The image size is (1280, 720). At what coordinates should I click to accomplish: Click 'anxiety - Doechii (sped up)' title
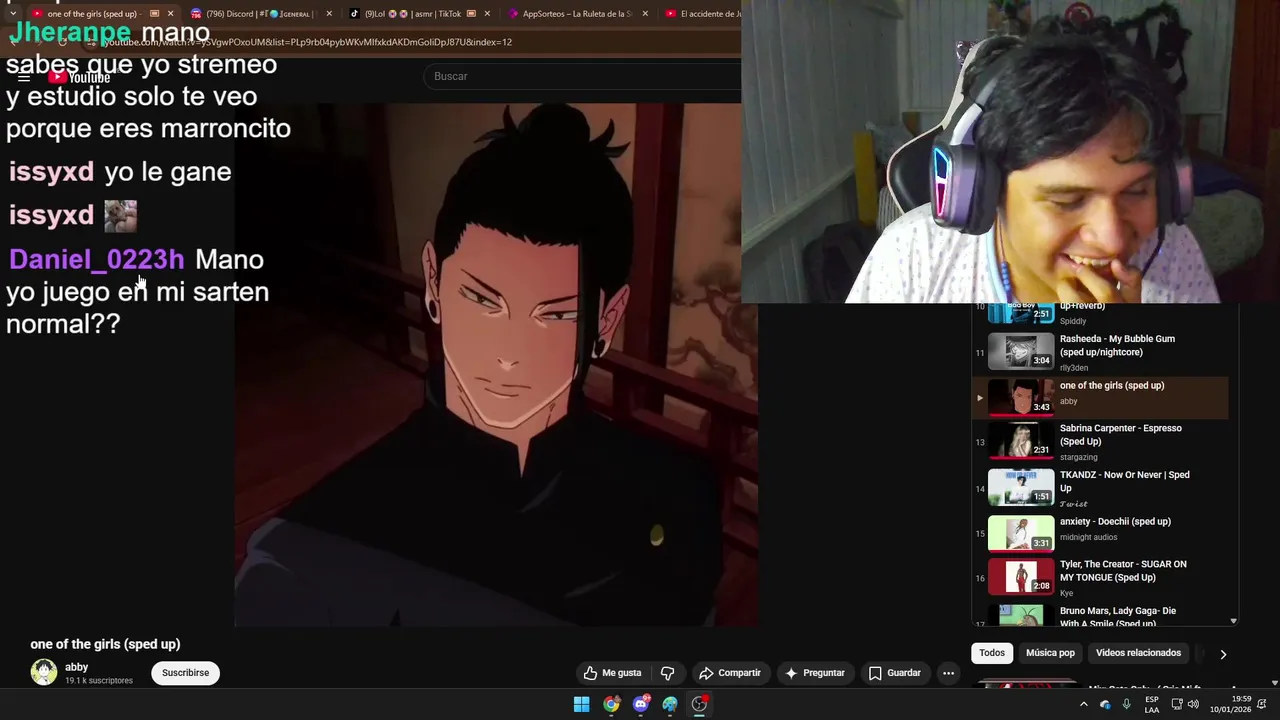(1115, 522)
